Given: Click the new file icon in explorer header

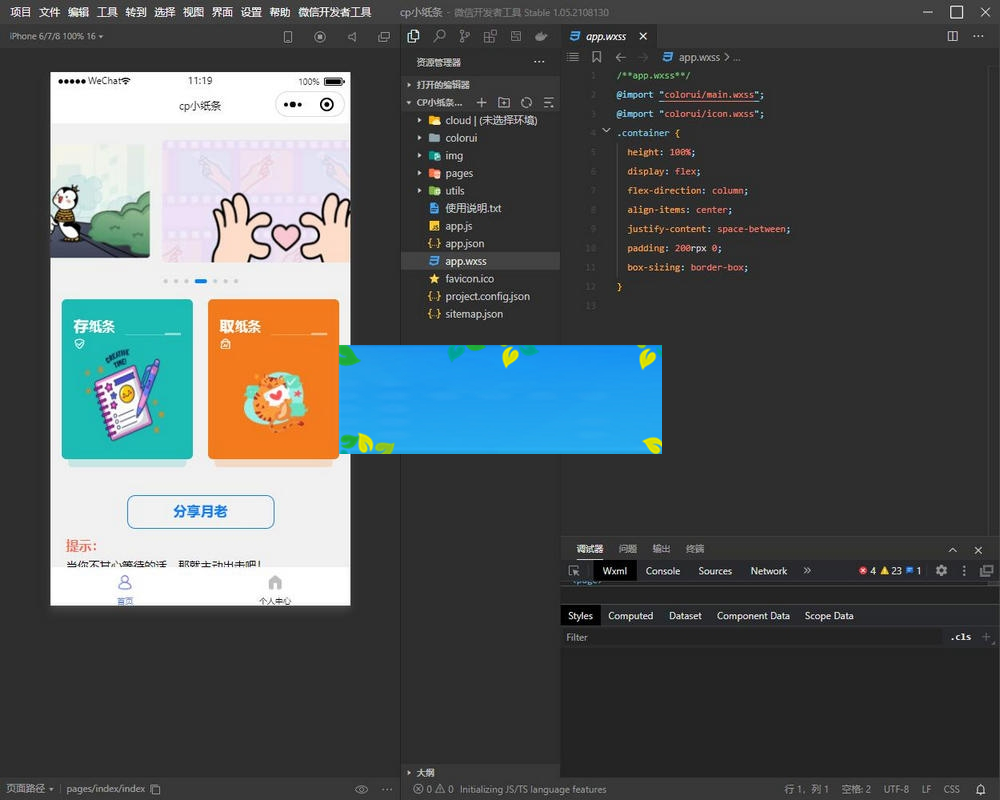Looking at the screenshot, I should pos(481,102).
